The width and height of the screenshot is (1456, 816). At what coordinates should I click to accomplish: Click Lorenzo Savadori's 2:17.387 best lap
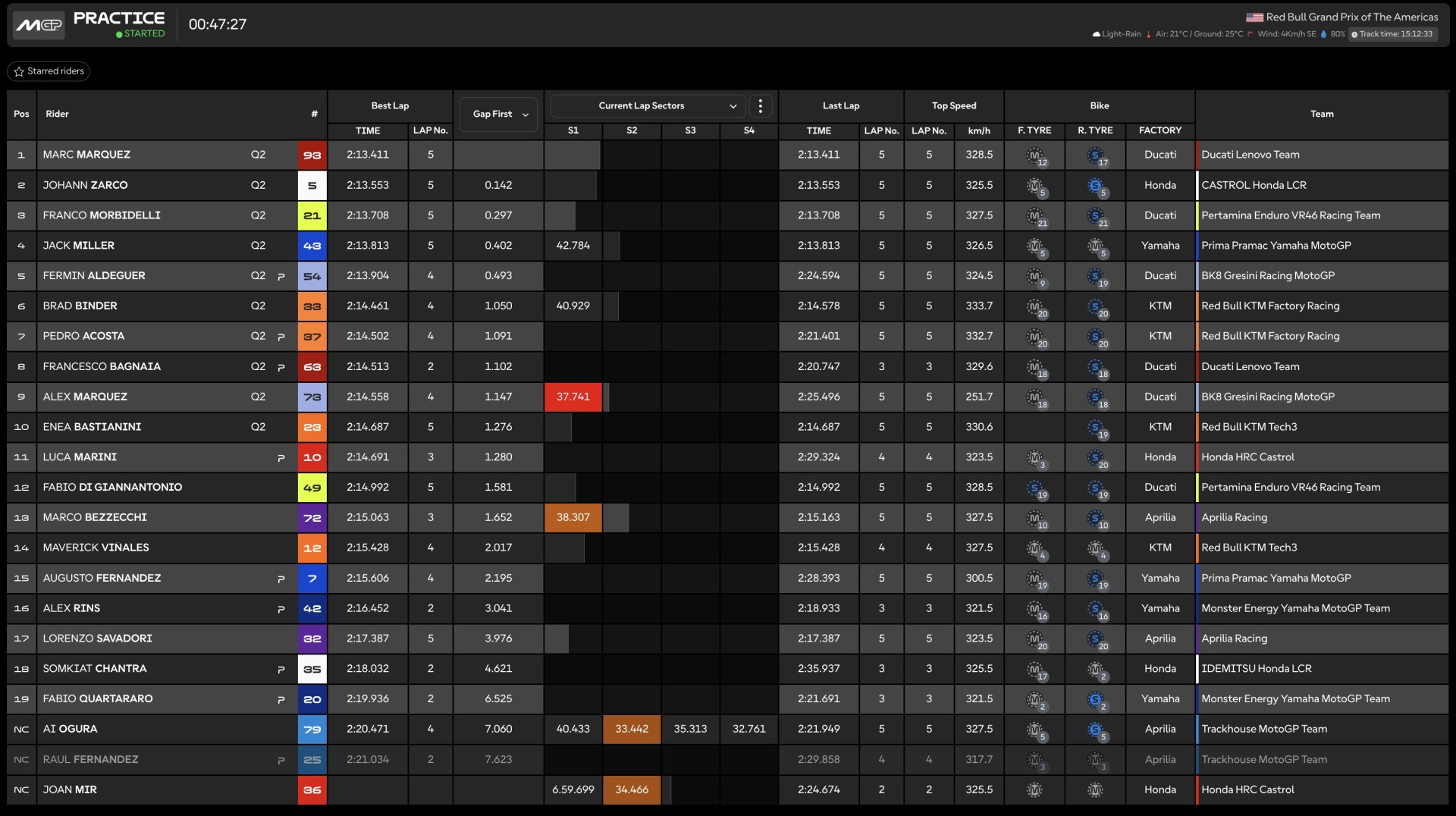368,639
